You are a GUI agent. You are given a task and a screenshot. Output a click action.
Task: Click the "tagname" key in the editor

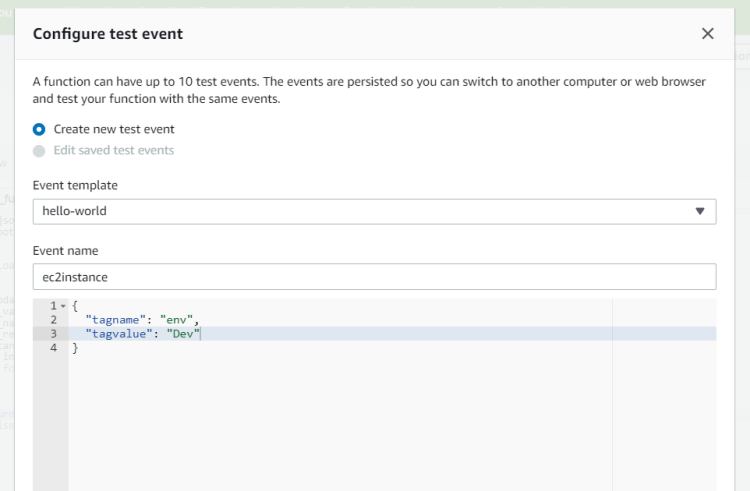[x=115, y=320]
